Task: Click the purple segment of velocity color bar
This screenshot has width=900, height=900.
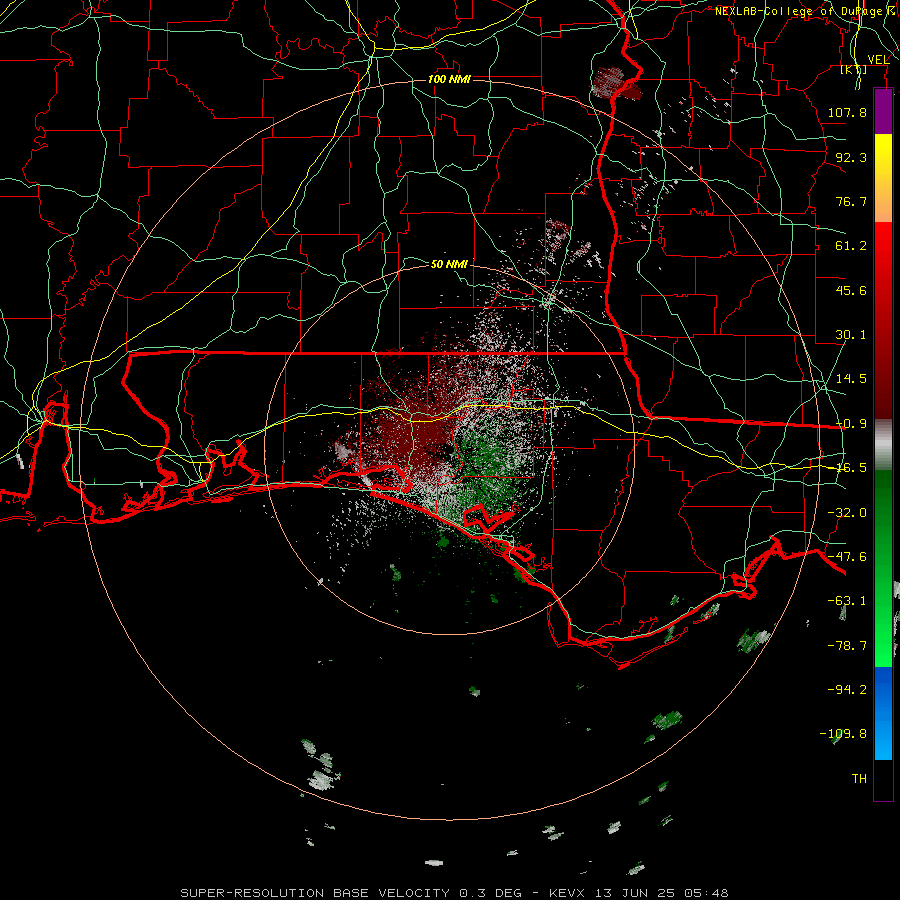Action: click(x=883, y=112)
